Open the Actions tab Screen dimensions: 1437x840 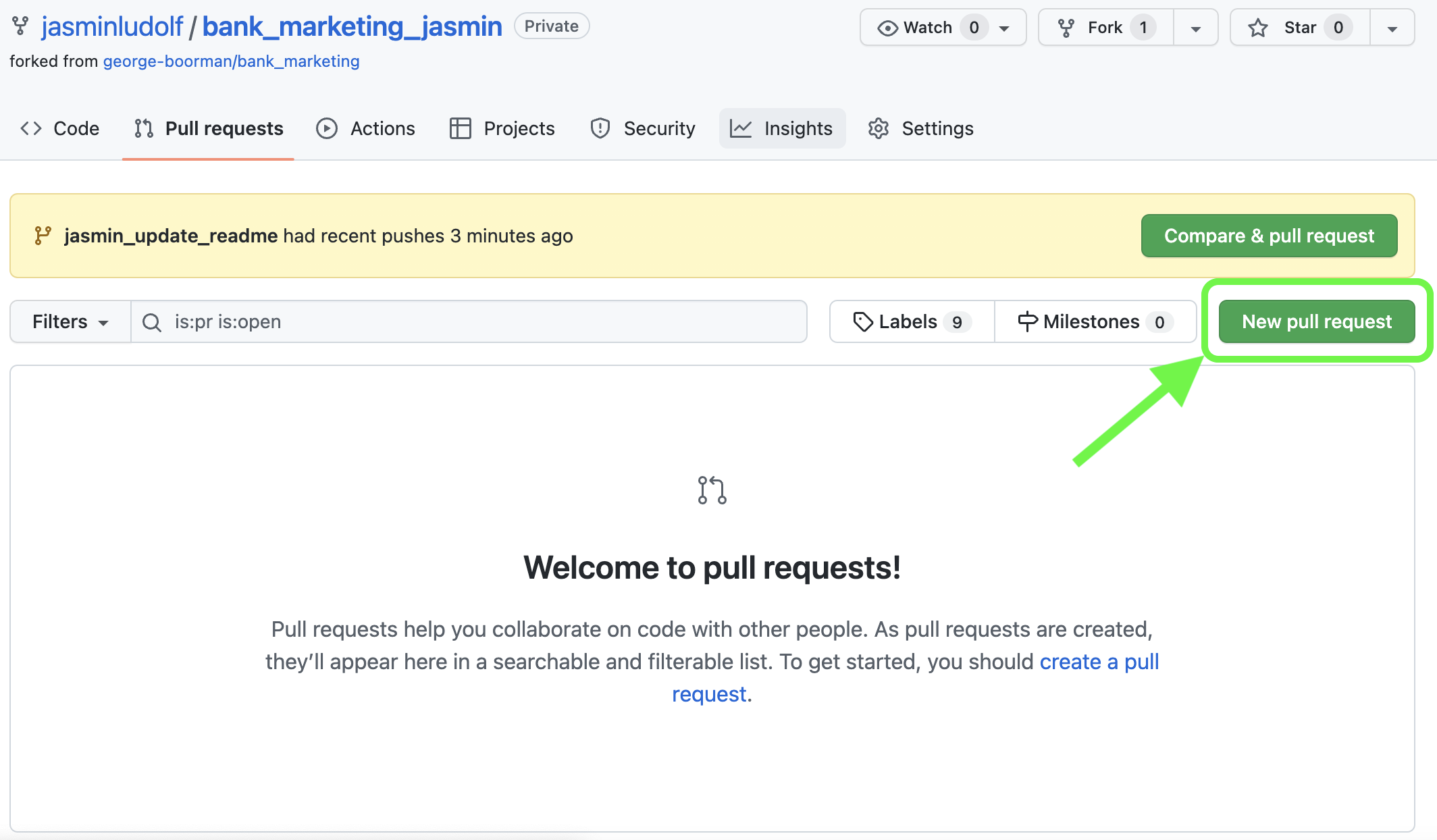(365, 128)
